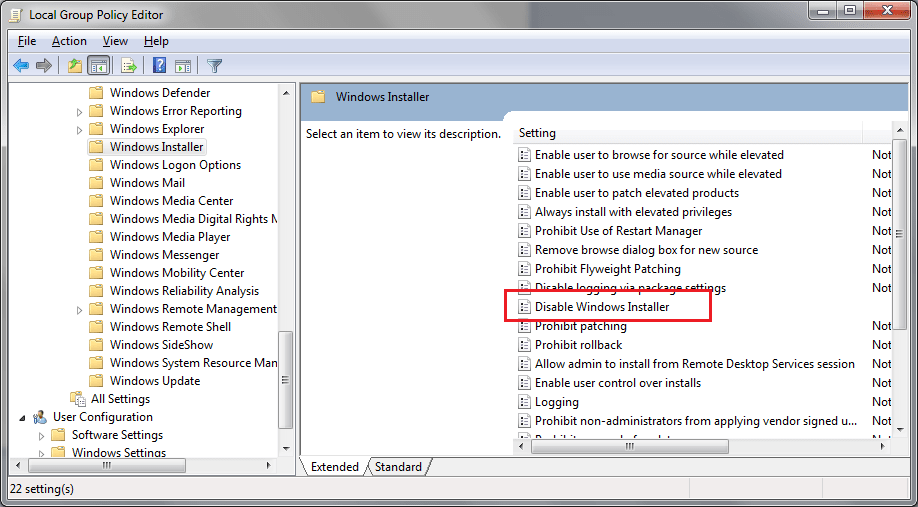Select Prohibit Use of Restart Manager setting
Viewport: 918px width, 507px height.
(618, 231)
